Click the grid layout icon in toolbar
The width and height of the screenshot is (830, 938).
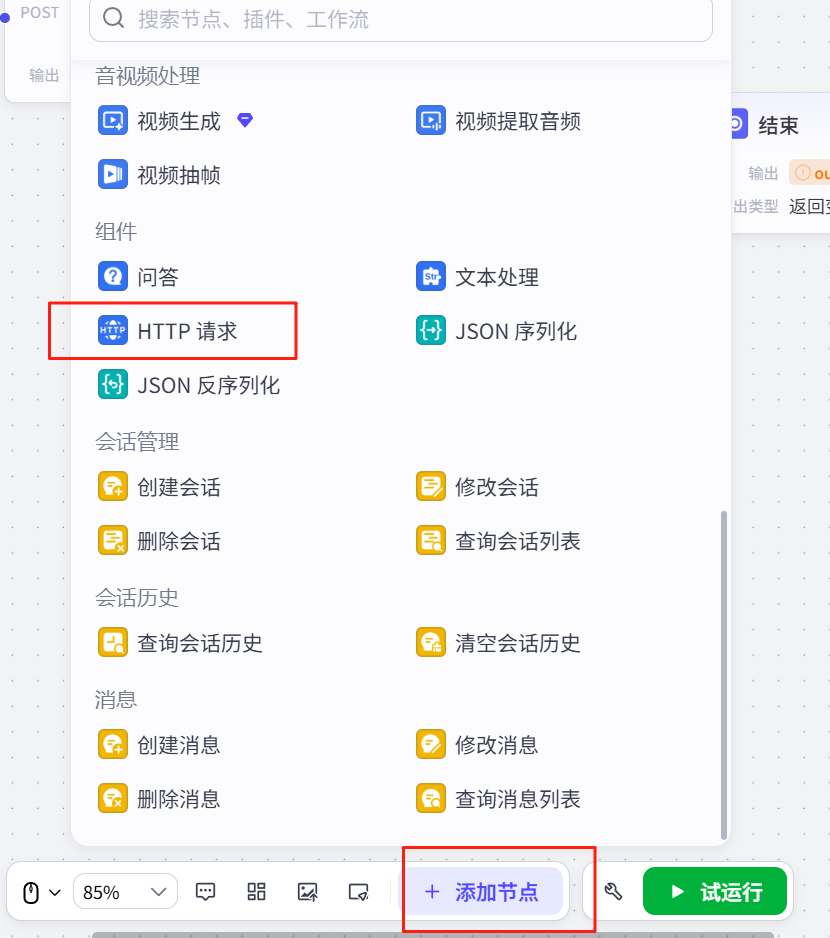[x=257, y=892]
